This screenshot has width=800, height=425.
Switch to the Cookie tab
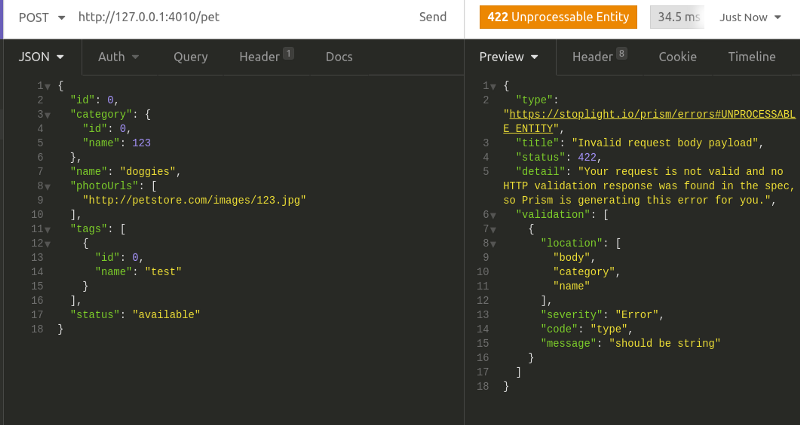[677, 57]
